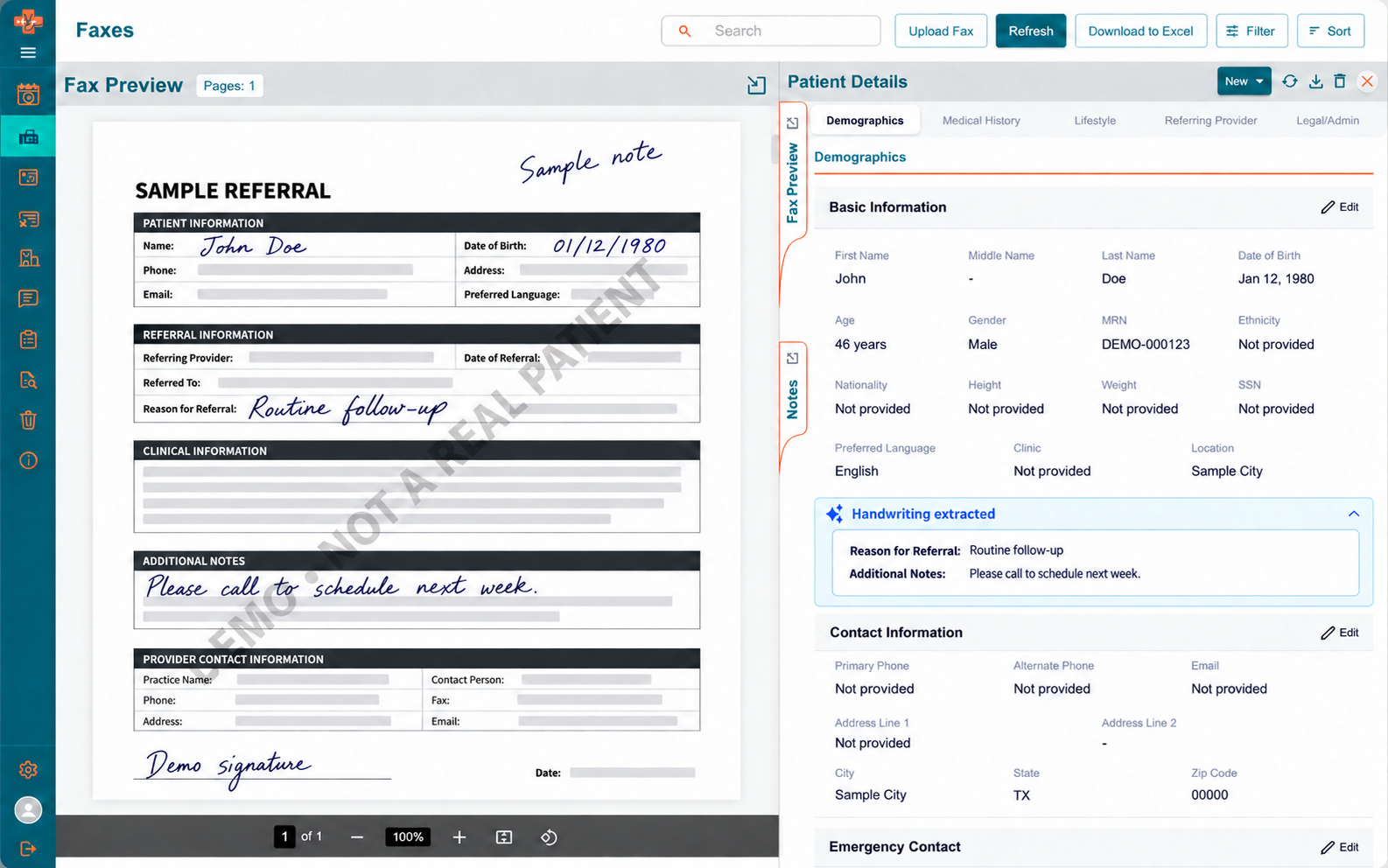This screenshot has height=868, width=1388.
Task: Open the search document sidebar icon
Action: pyautogui.click(x=28, y=380)
